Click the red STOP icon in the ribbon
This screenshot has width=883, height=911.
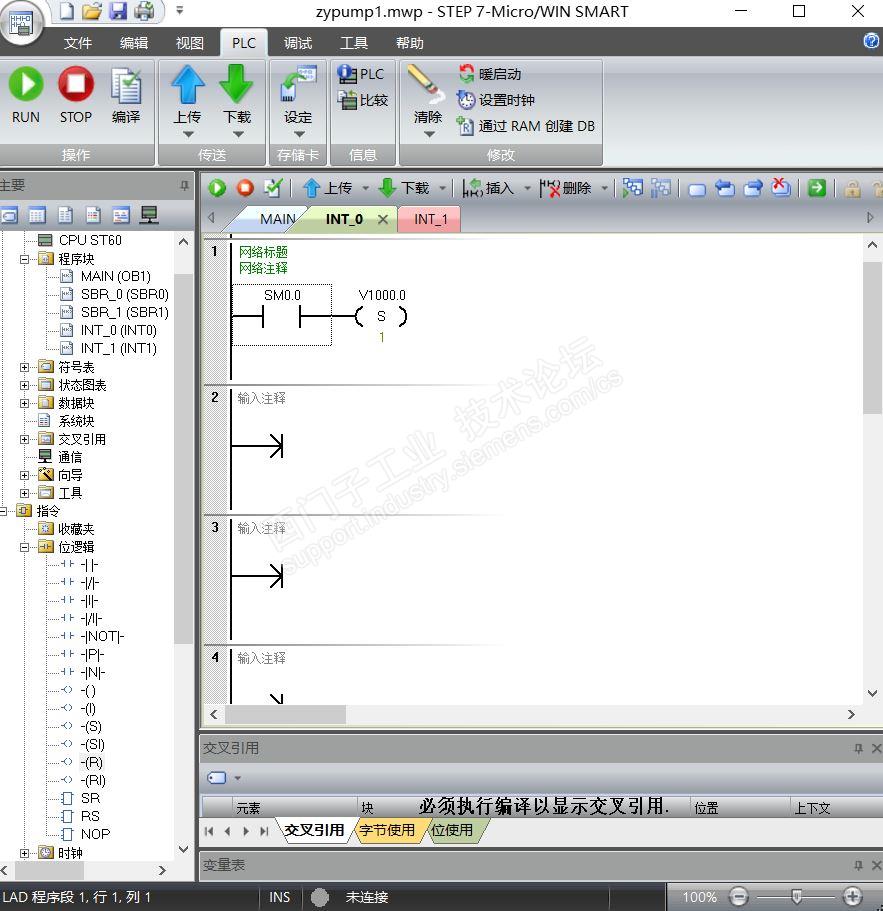[76, 84]
